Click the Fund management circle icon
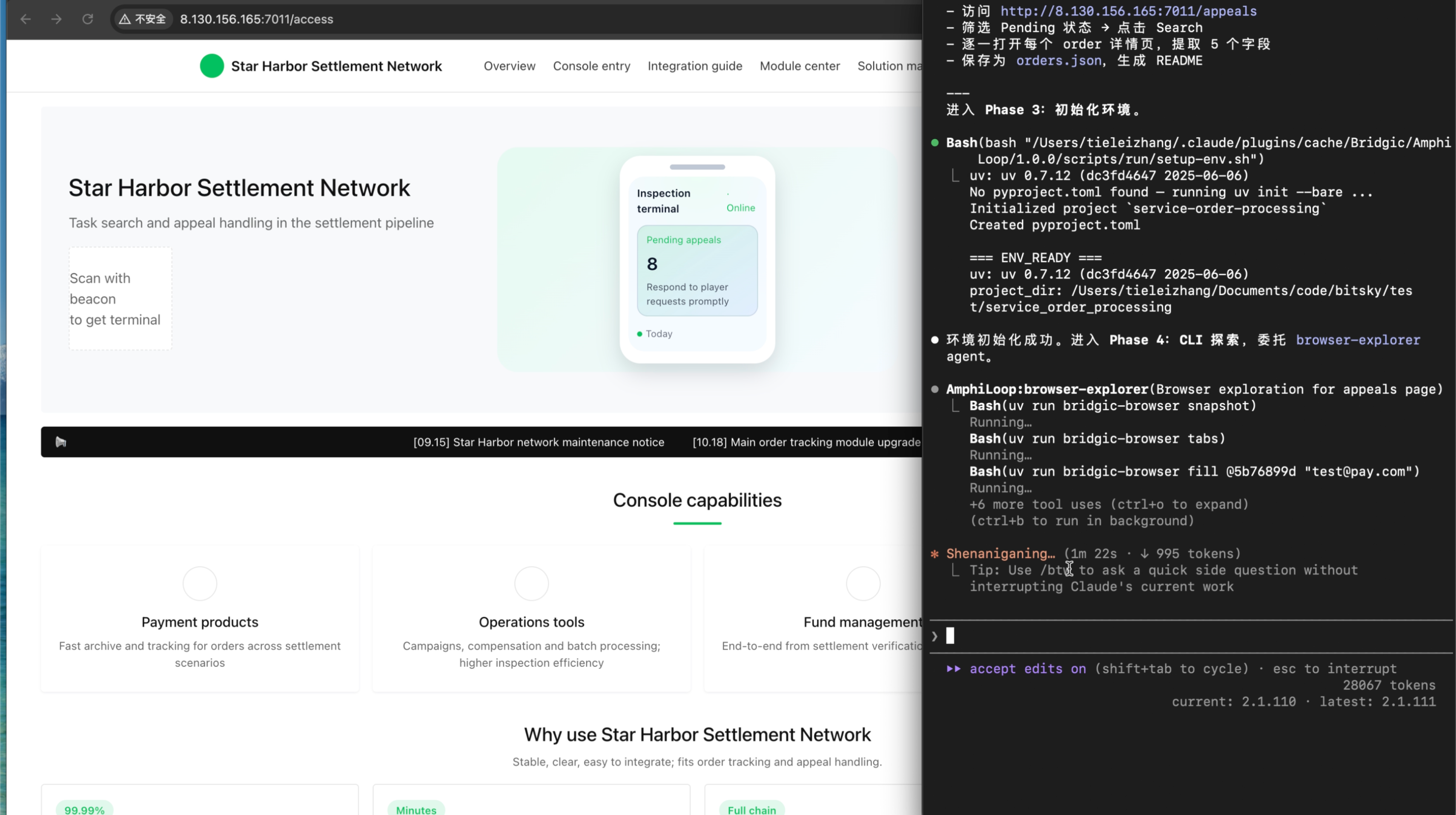Viewport: 1456px width, 815px height. [x=863, y=583]
